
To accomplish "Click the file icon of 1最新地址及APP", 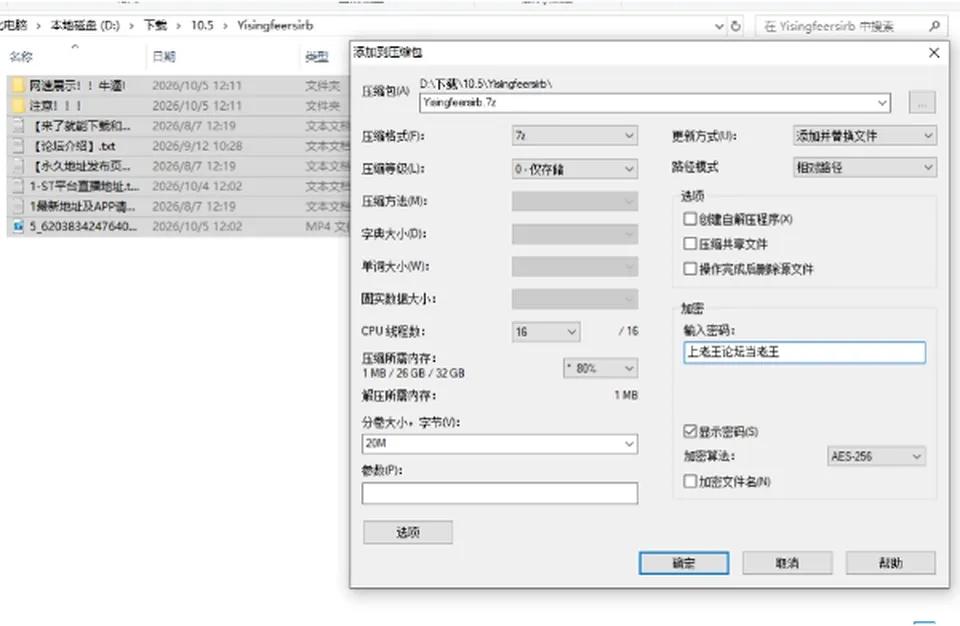I will tap(18, 206).
